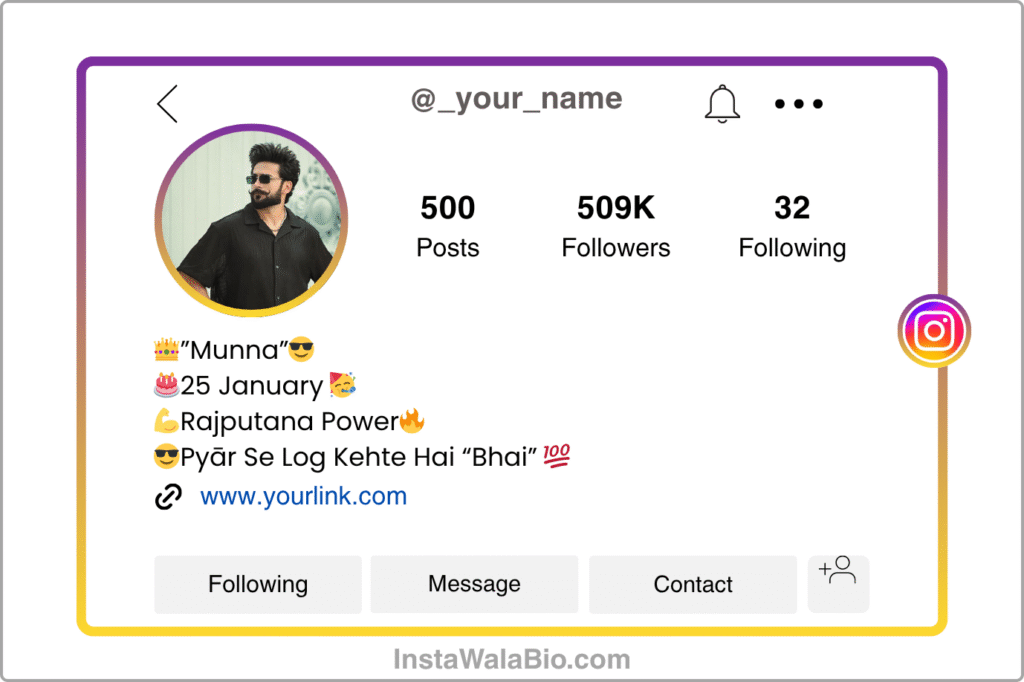This screenshot has height=682, width=1024.
Task: Click the red 100 emoji
Action: coord(556,455)
